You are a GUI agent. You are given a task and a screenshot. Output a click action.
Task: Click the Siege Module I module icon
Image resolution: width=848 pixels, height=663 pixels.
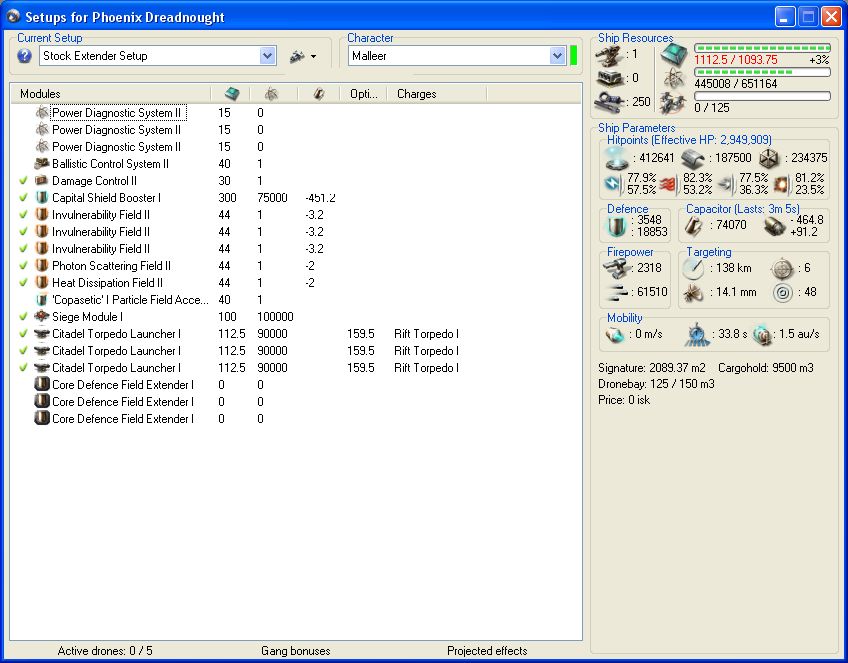pyautogui.click(x=42, y=317)
